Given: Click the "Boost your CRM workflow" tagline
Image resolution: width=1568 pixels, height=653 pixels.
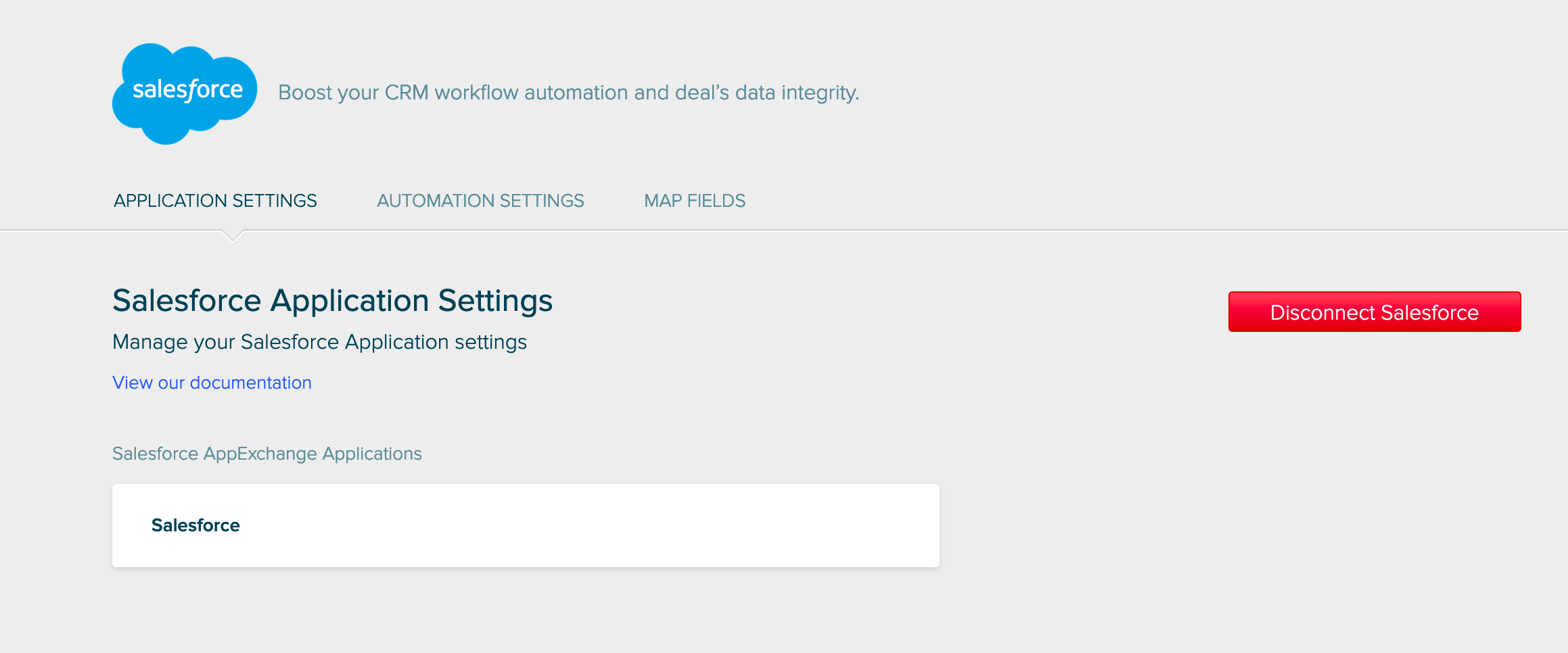Looking at the screenshot, I should click(568, 93).
